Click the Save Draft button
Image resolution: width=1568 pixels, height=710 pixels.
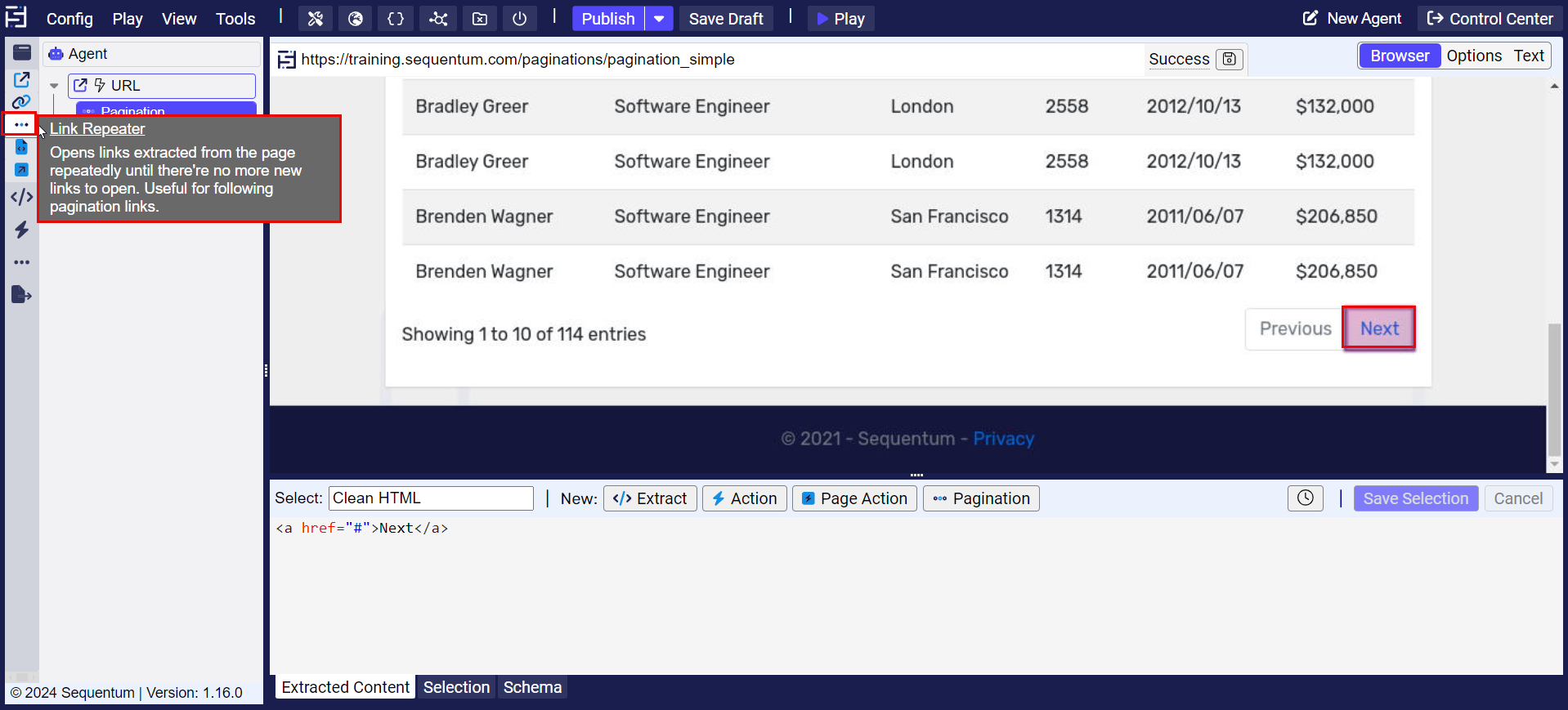point(725,19)
